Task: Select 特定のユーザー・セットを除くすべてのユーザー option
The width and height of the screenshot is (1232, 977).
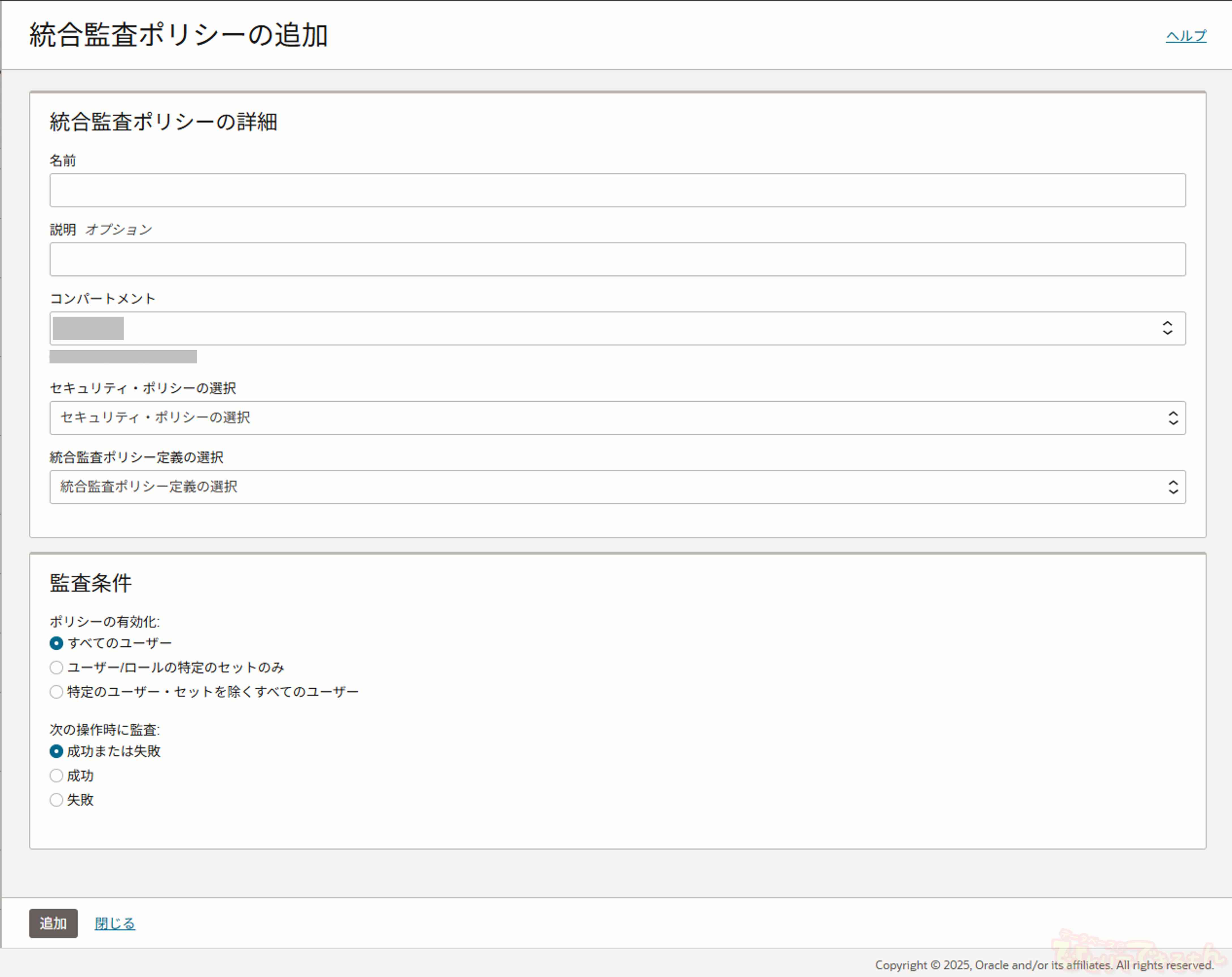Action: click(x=56, y=692)
